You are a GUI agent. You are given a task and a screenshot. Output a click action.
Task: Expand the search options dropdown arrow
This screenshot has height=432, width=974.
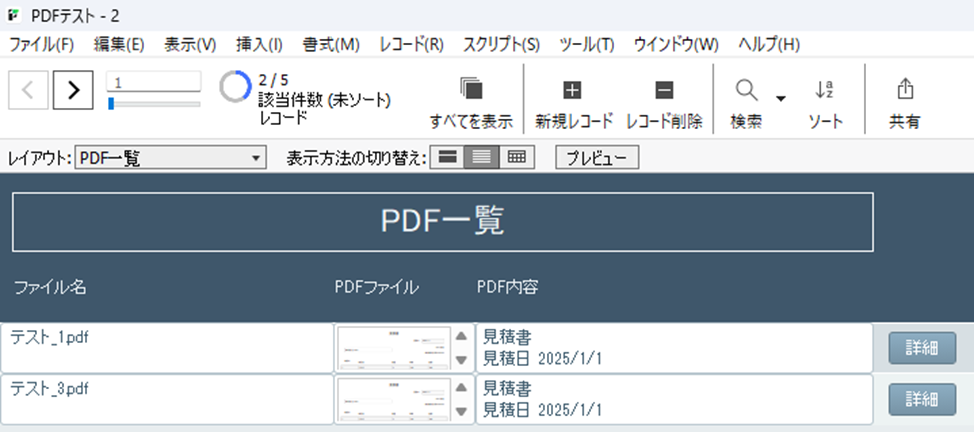point(781,98)
